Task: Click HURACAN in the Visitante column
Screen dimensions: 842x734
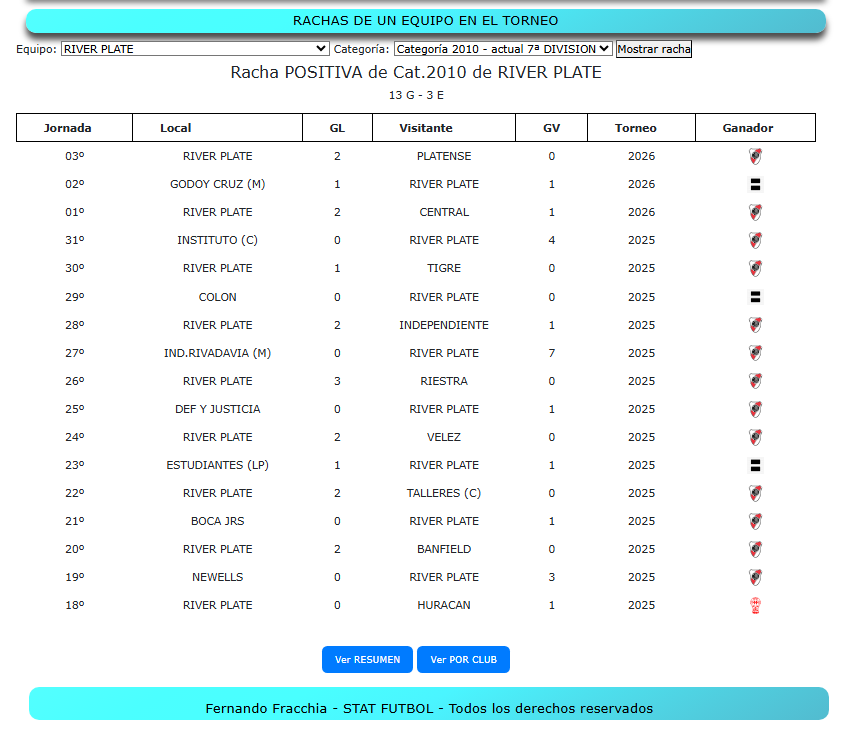Action: (x=444, y=605)
